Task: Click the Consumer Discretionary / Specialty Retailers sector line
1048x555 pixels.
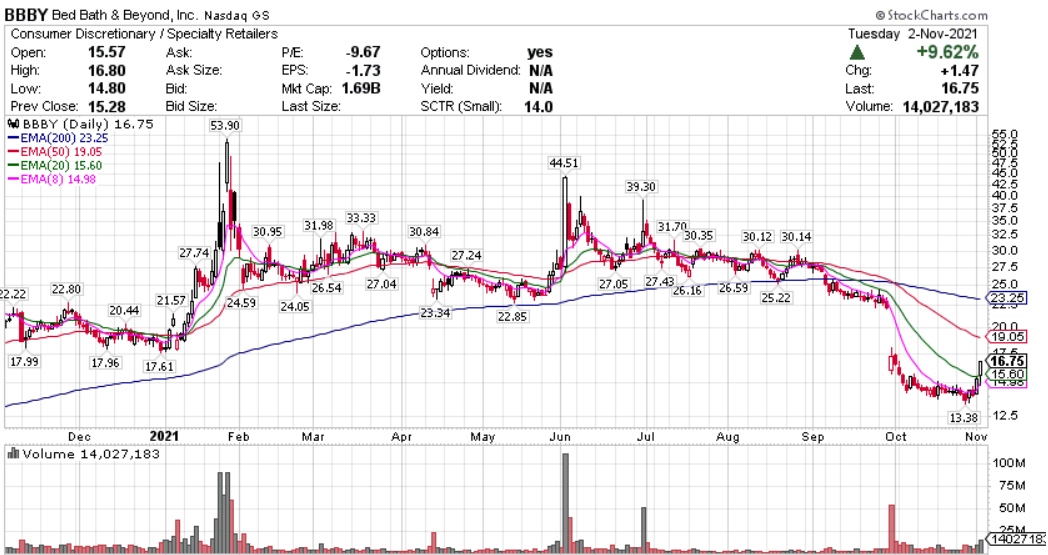Action: pyautogui.click(x=144, y=33)
